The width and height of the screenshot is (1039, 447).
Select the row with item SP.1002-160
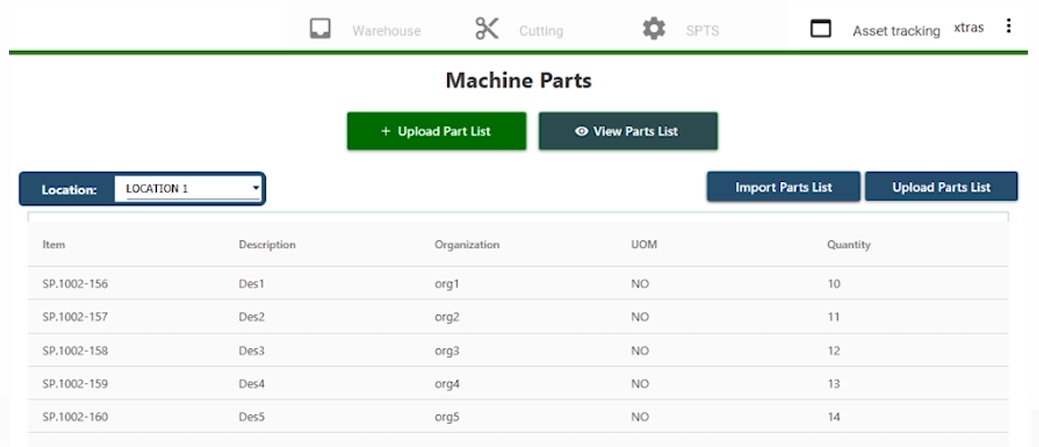[75, 417]
